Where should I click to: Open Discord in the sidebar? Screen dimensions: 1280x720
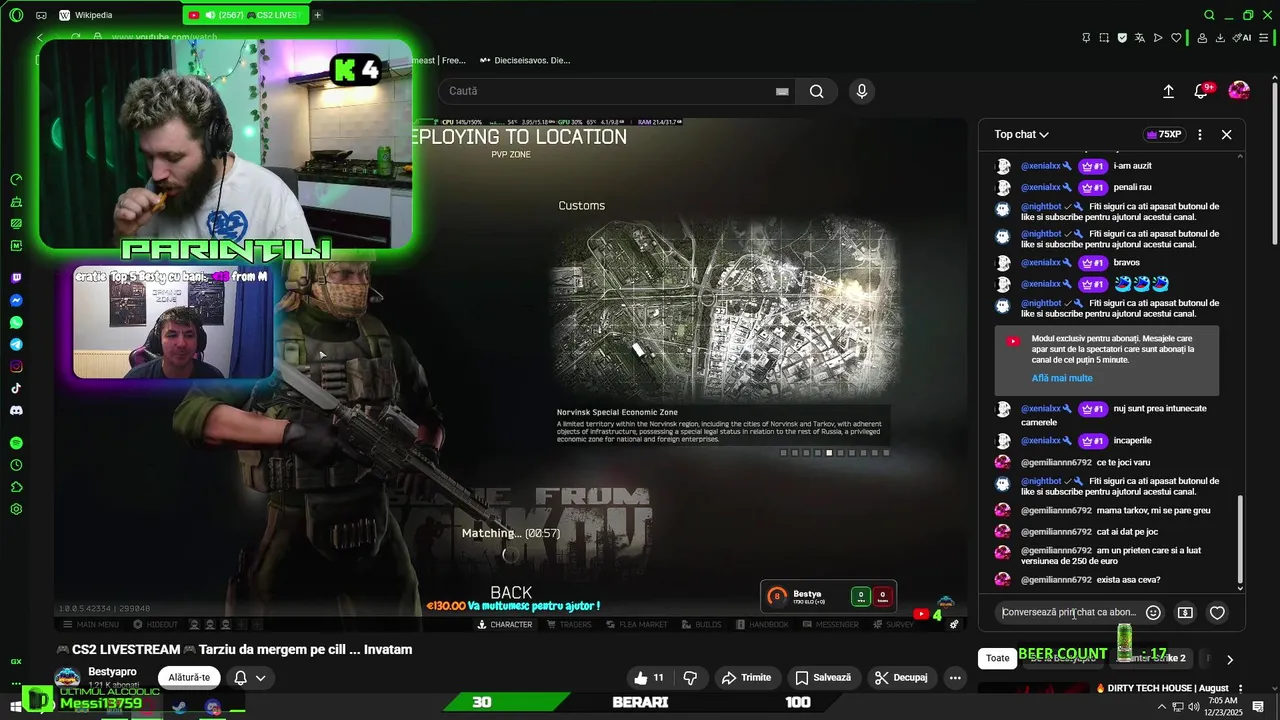coord(16,410)
